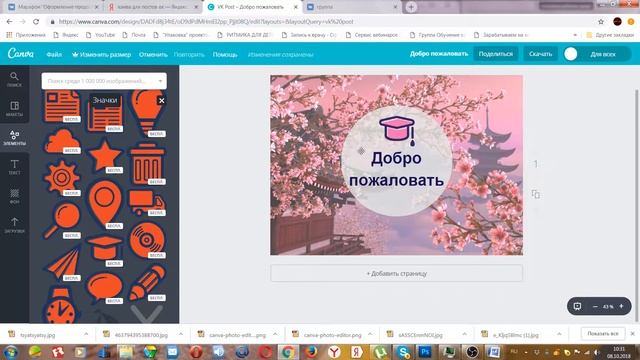Add the orange wristwatch icon
Image resolution: width=640 pixels, height=360 pixels.
click(60, 305)
